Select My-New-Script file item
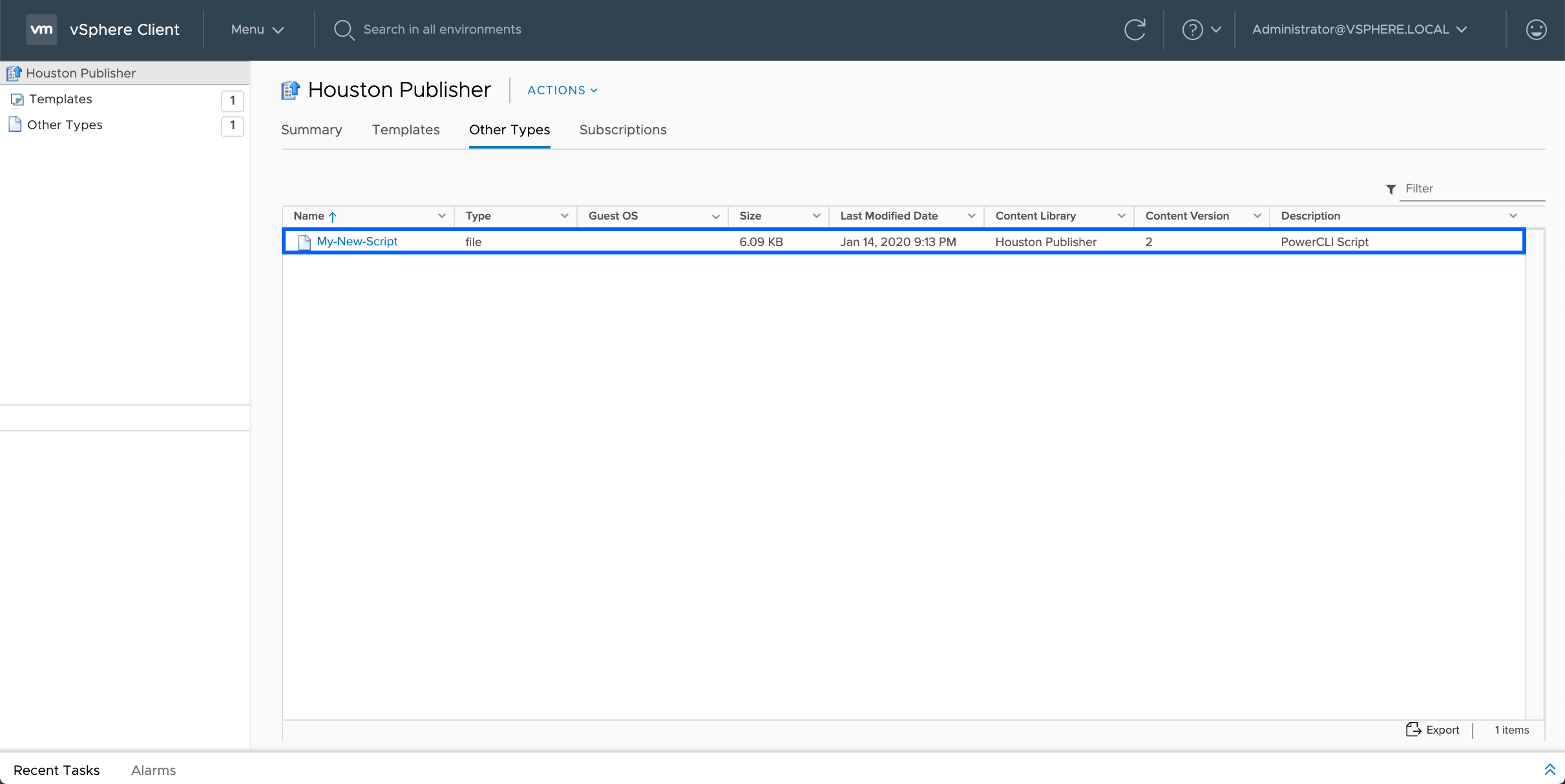The height and width of the screenshot is (784, 1565). click(x=356, y=241)
